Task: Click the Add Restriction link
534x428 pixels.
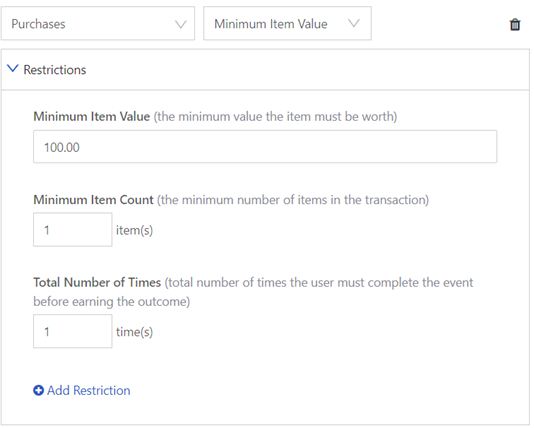Action: (89, 390)
